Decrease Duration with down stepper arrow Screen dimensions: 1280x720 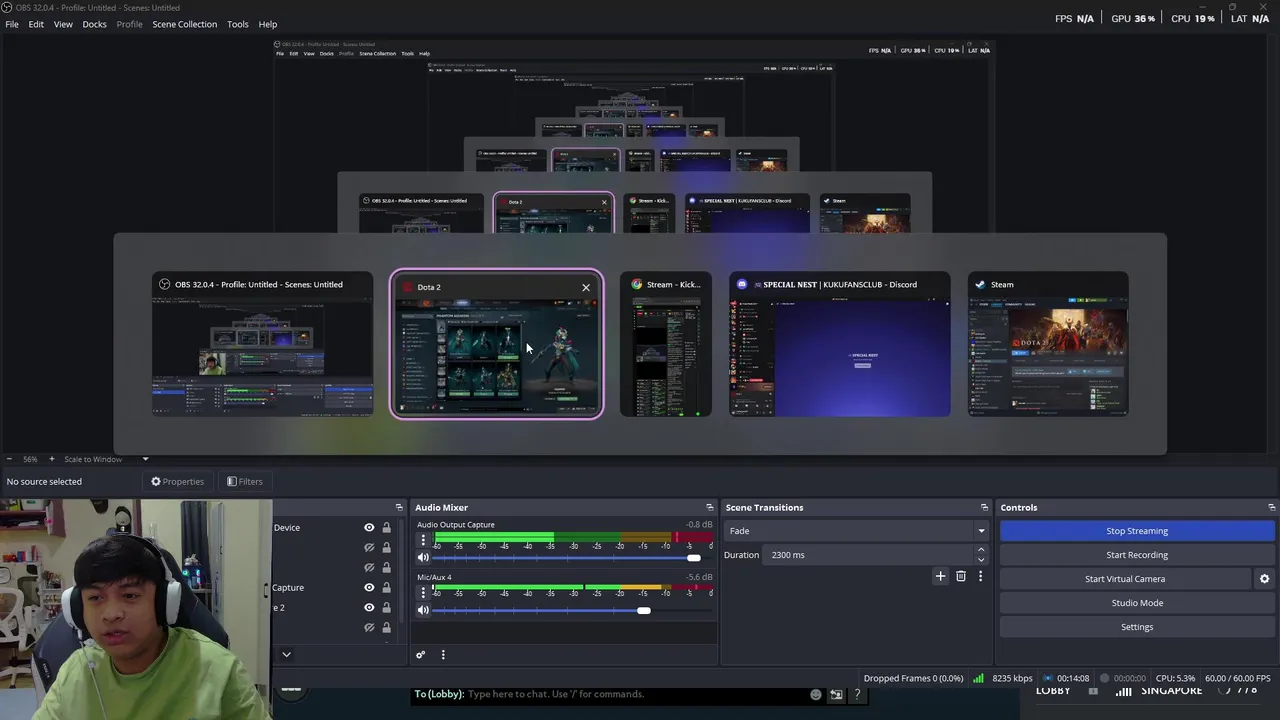coord(980,560)
